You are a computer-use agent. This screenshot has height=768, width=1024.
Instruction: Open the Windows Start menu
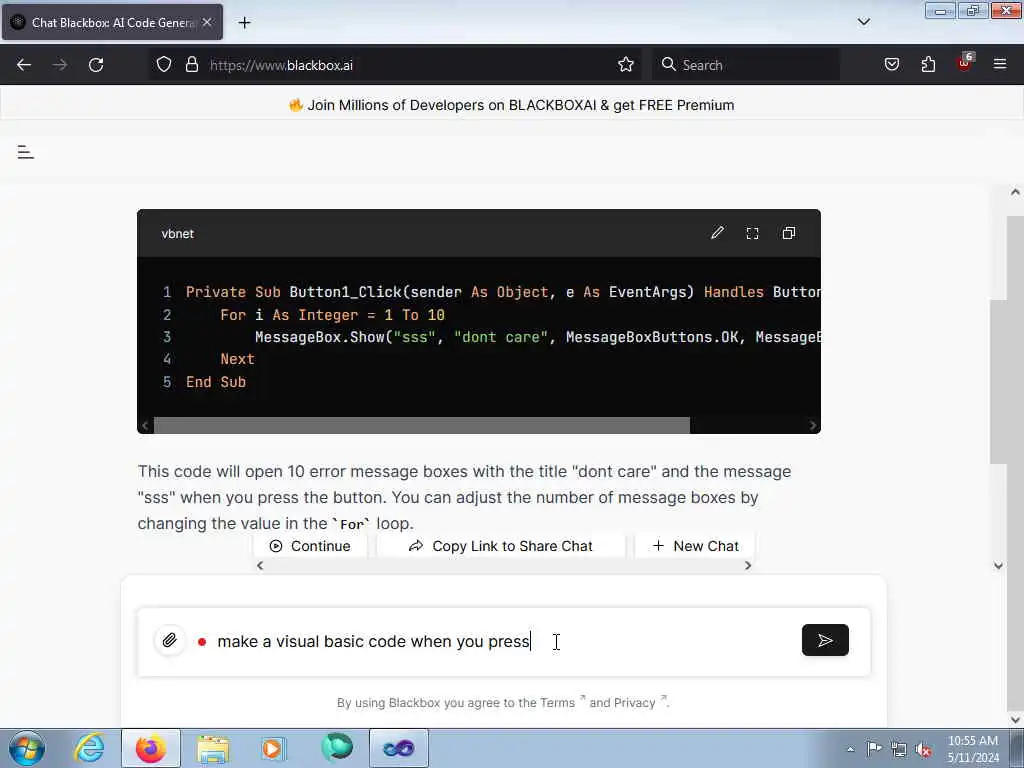(x=27, y=748)
